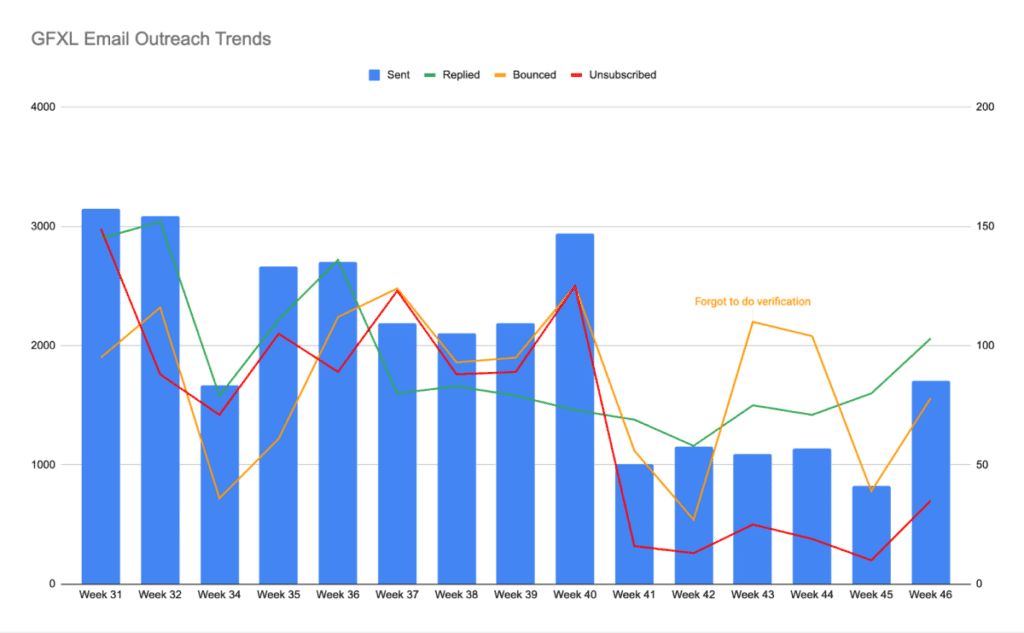
Task: Expand details on the Week 37 data point
Action: pyautogui.click(x=397, y=291)
